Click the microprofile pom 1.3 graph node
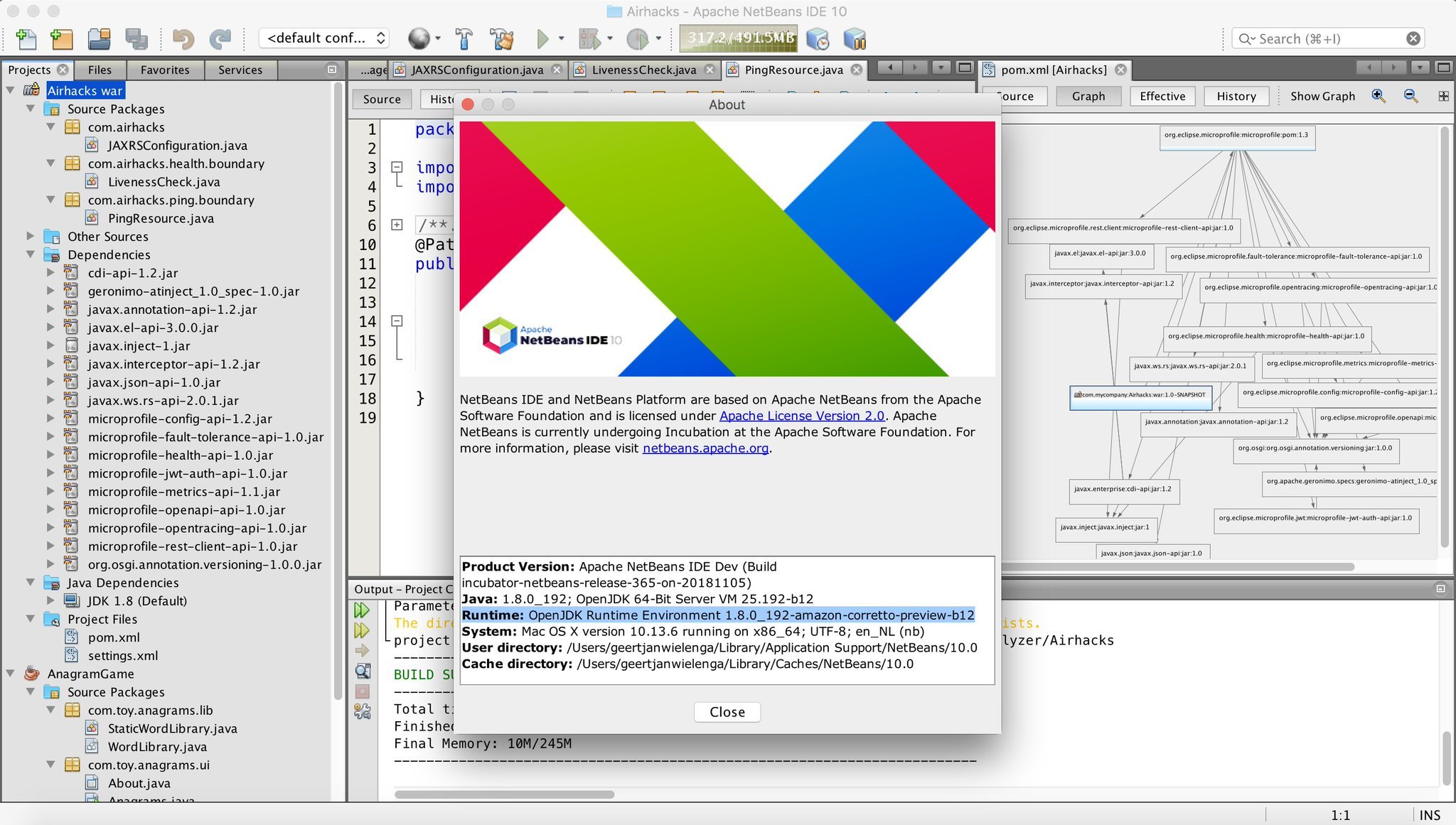The image size is (1456, 825). tap(1237, 136)
